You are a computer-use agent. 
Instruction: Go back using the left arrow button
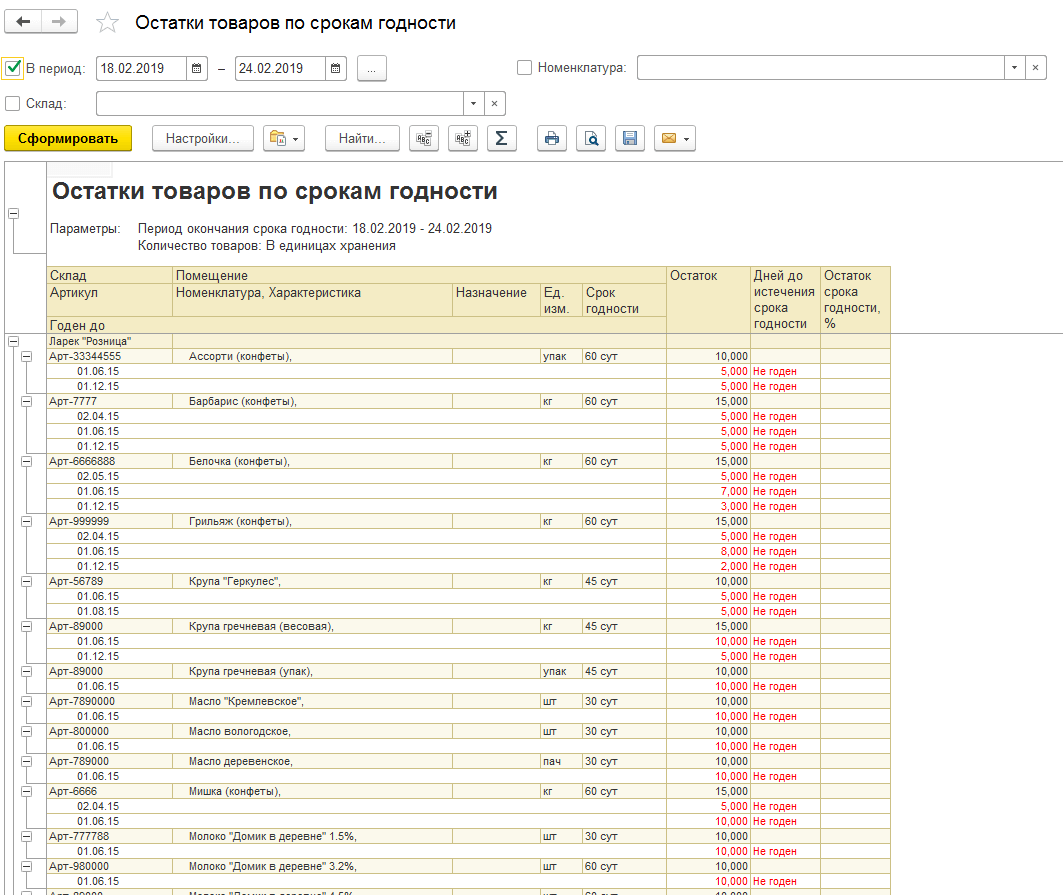pos(23,22)
